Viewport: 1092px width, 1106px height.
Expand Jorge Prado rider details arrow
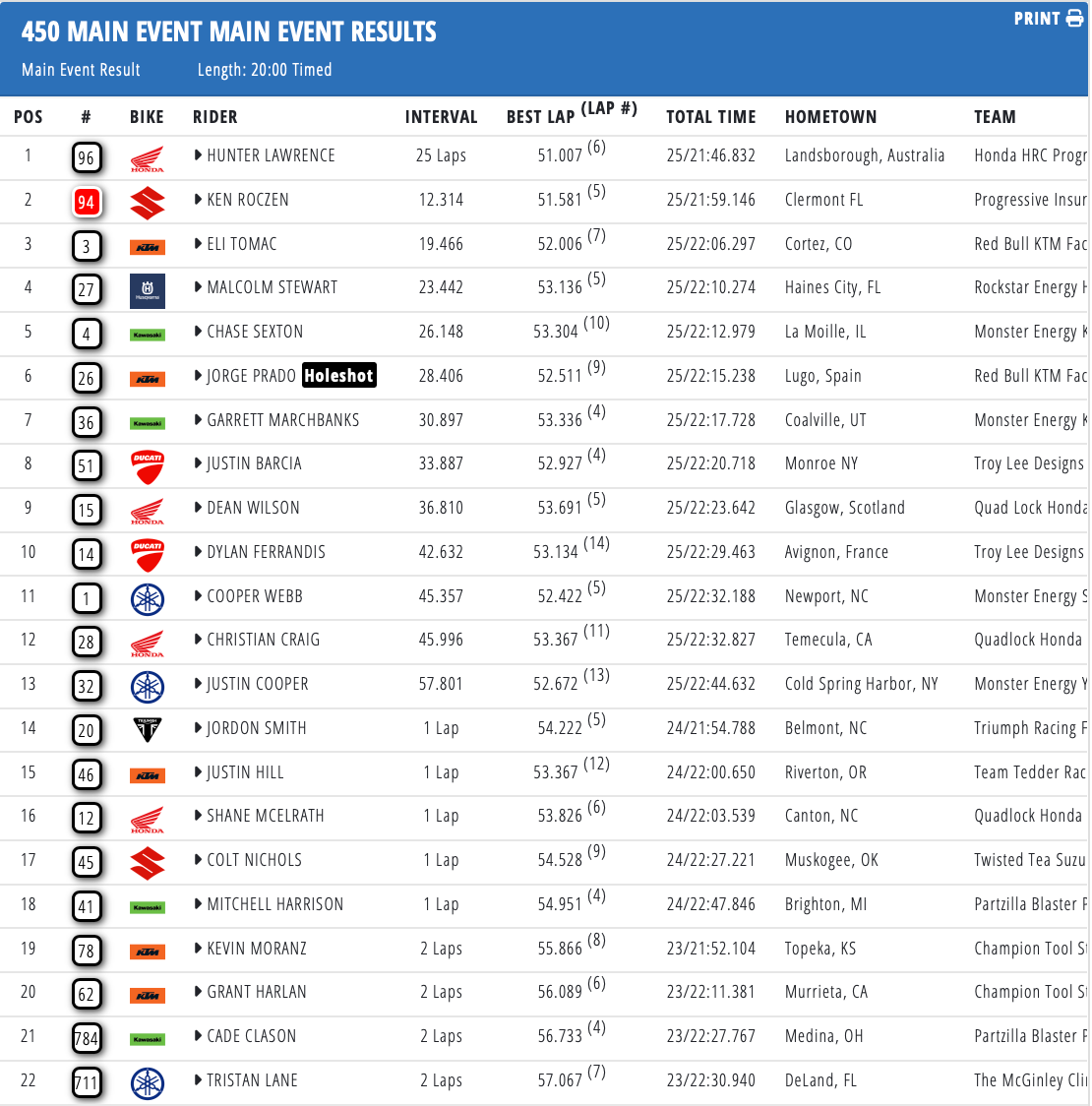198,376
